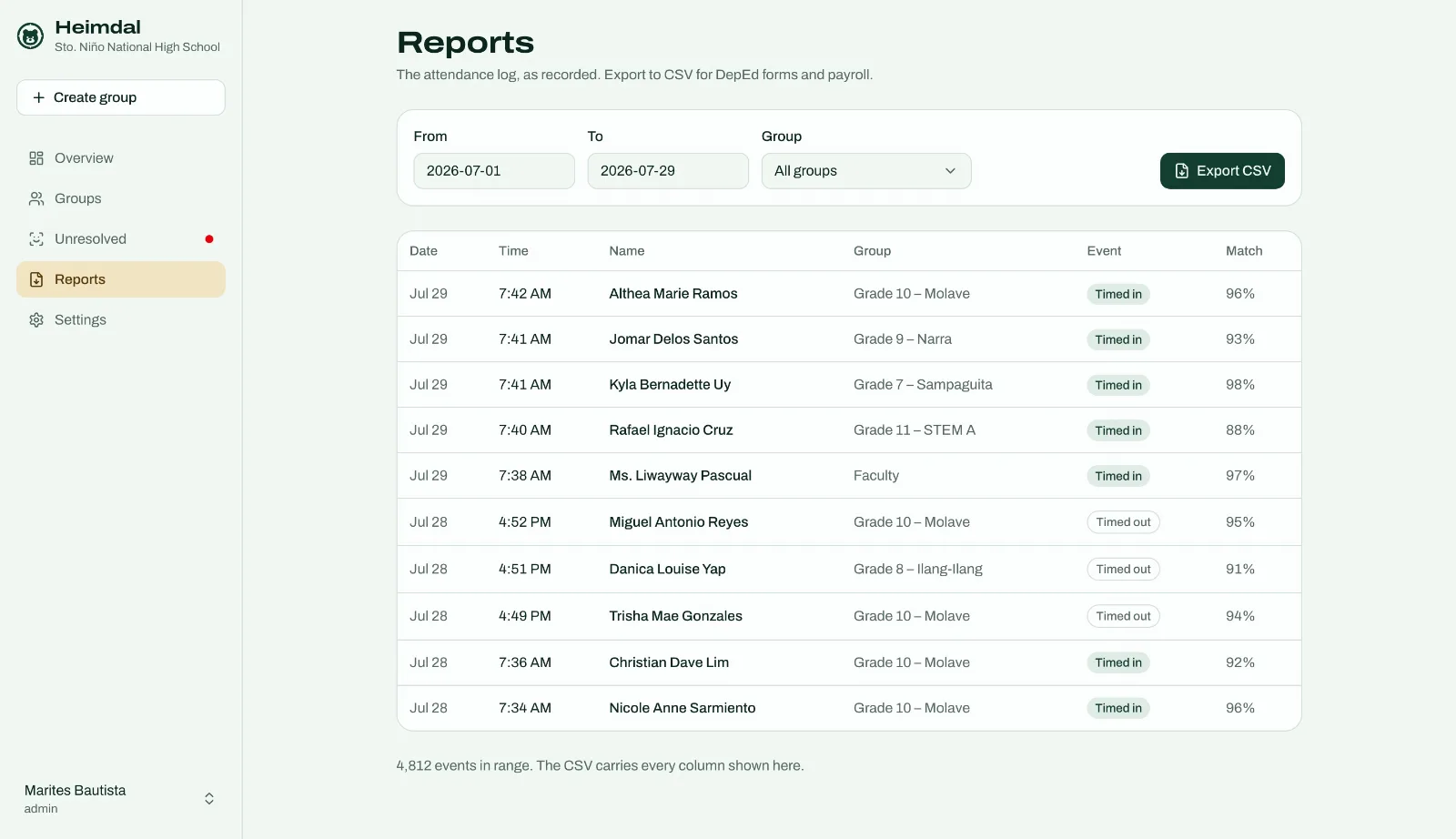Click the Reports document icon in sidebar
Image resolution: width=1456 pixels, height=839 pixels.
(36, 279)
